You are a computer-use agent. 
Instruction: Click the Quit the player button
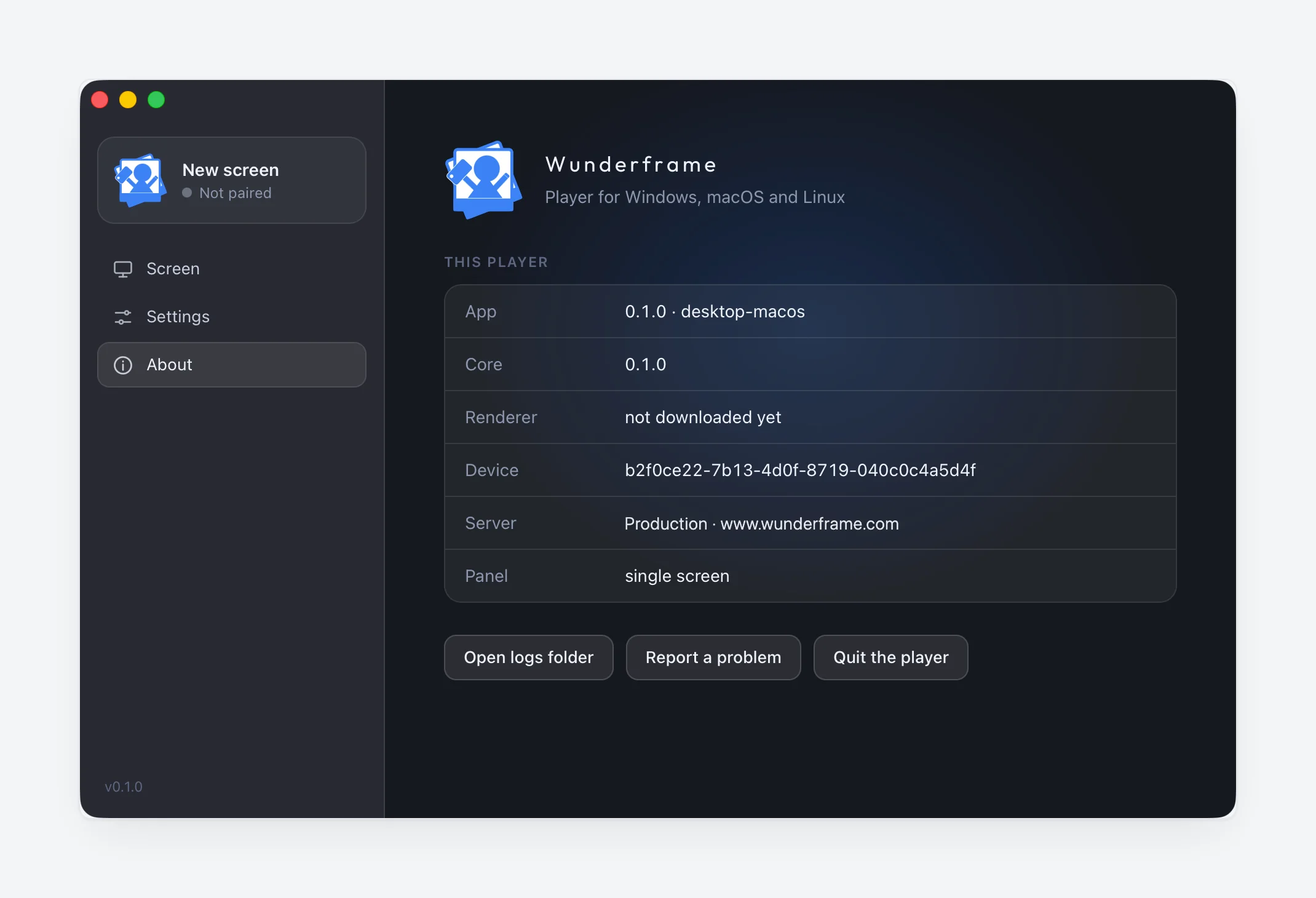click(x=891, y=658)
